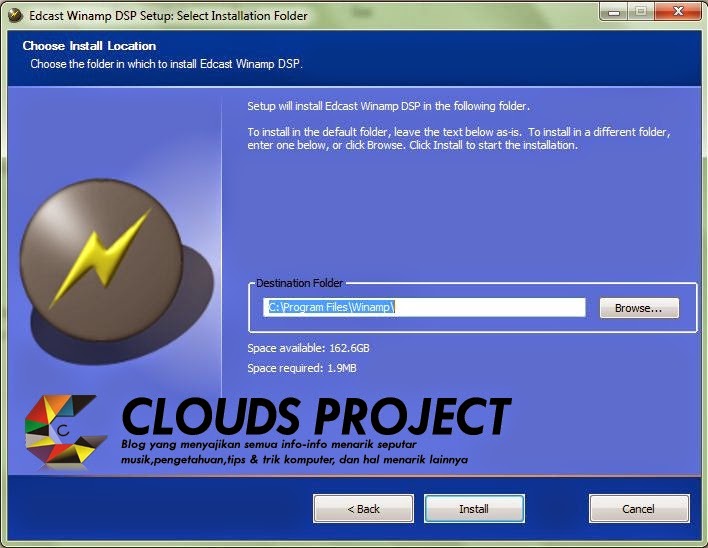Click the window title "Select Installation Folder"
The width and height of the screenshot is (708, 548).
coord(242,15)
